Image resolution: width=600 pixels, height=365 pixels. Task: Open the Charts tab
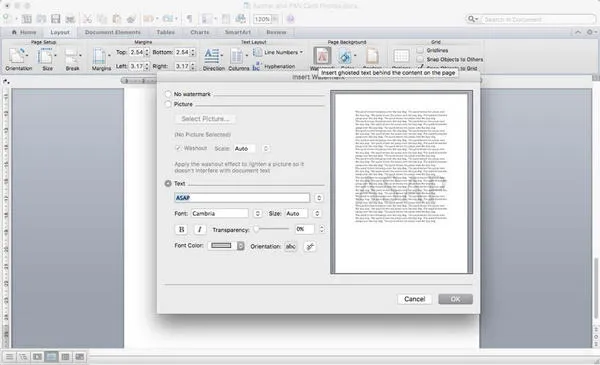click(x=200, y=32)
